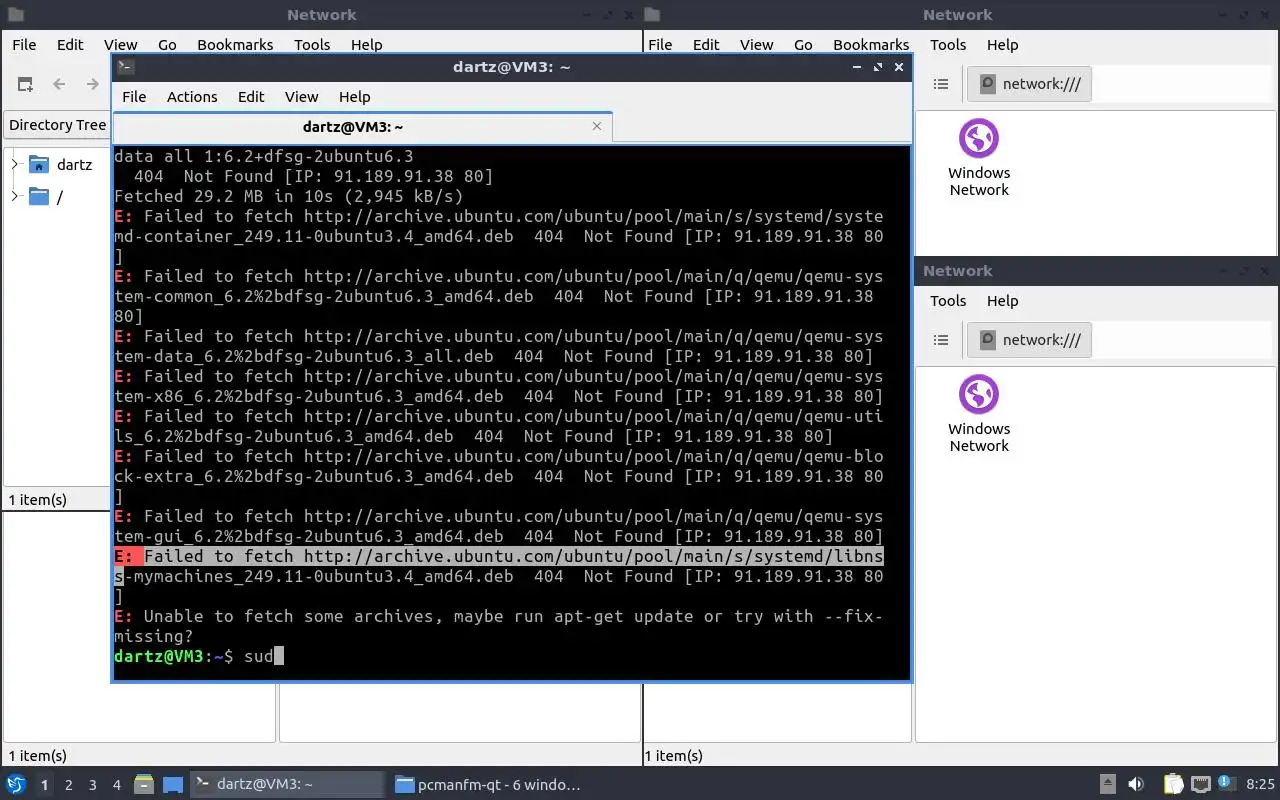Expand the dartz tree node
Viewport: 1280px width, 800px height.
(14, 164)
